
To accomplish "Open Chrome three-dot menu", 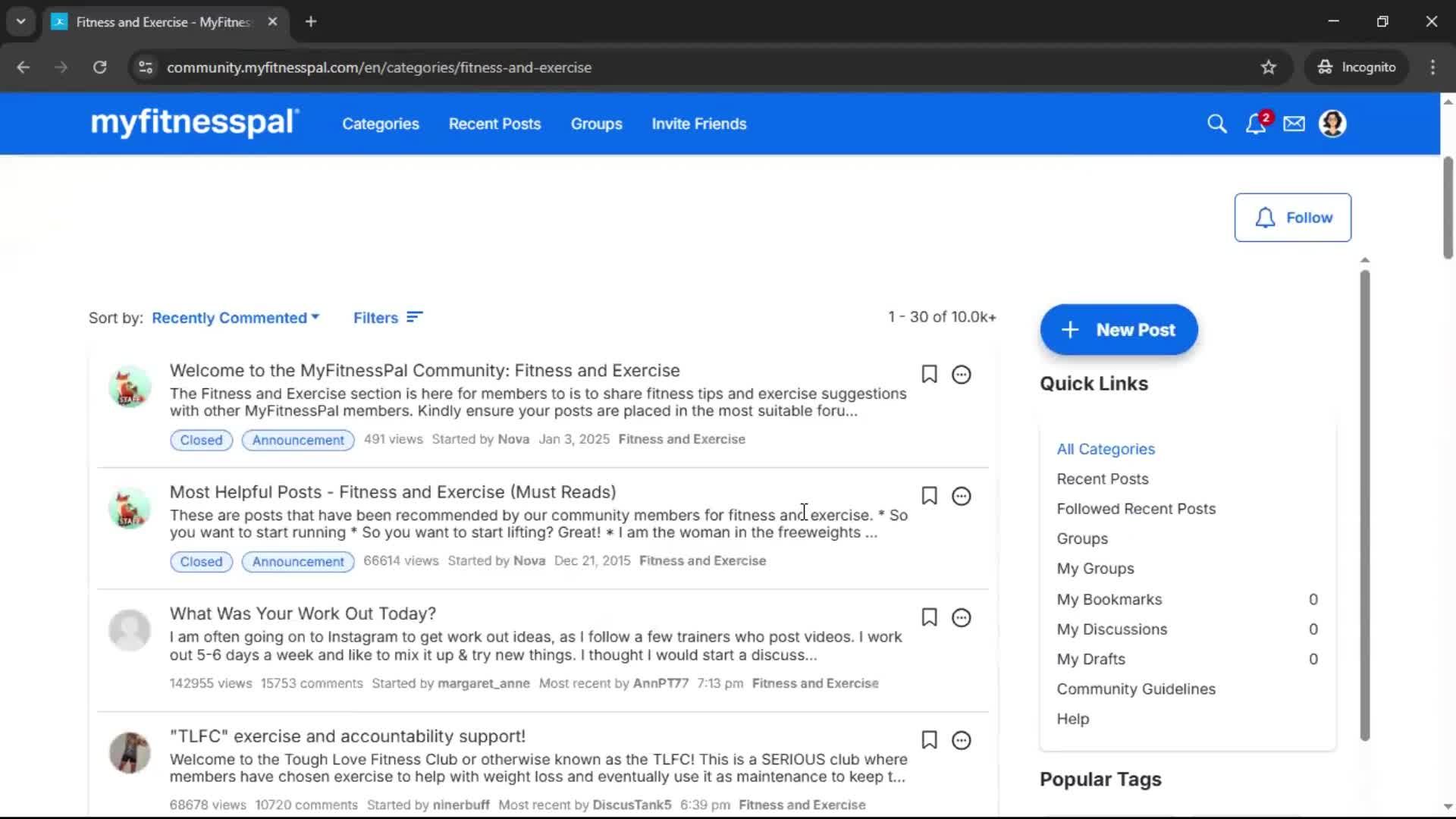I will 1432,67.
